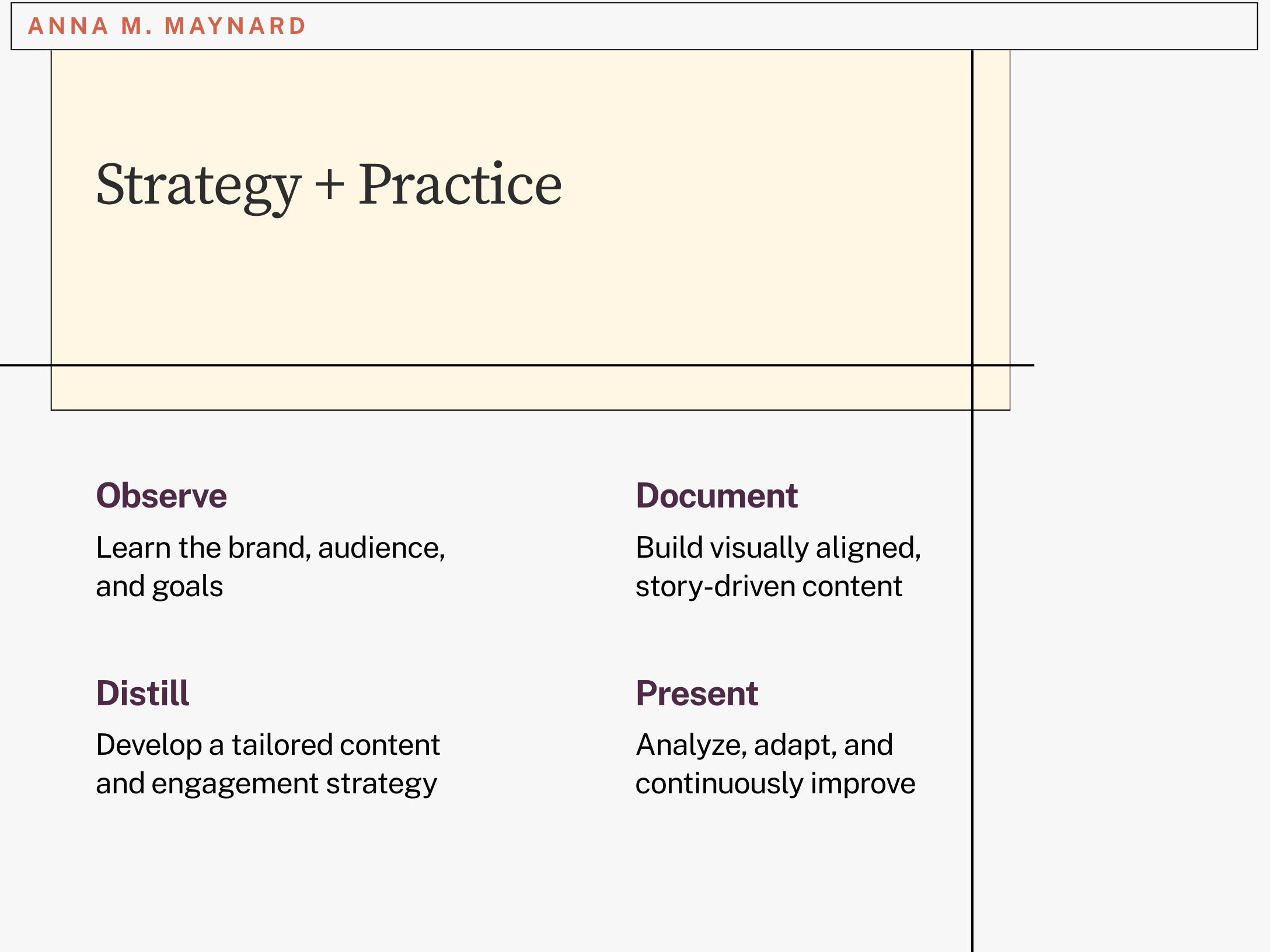Click the Present heading

(696, 694)
